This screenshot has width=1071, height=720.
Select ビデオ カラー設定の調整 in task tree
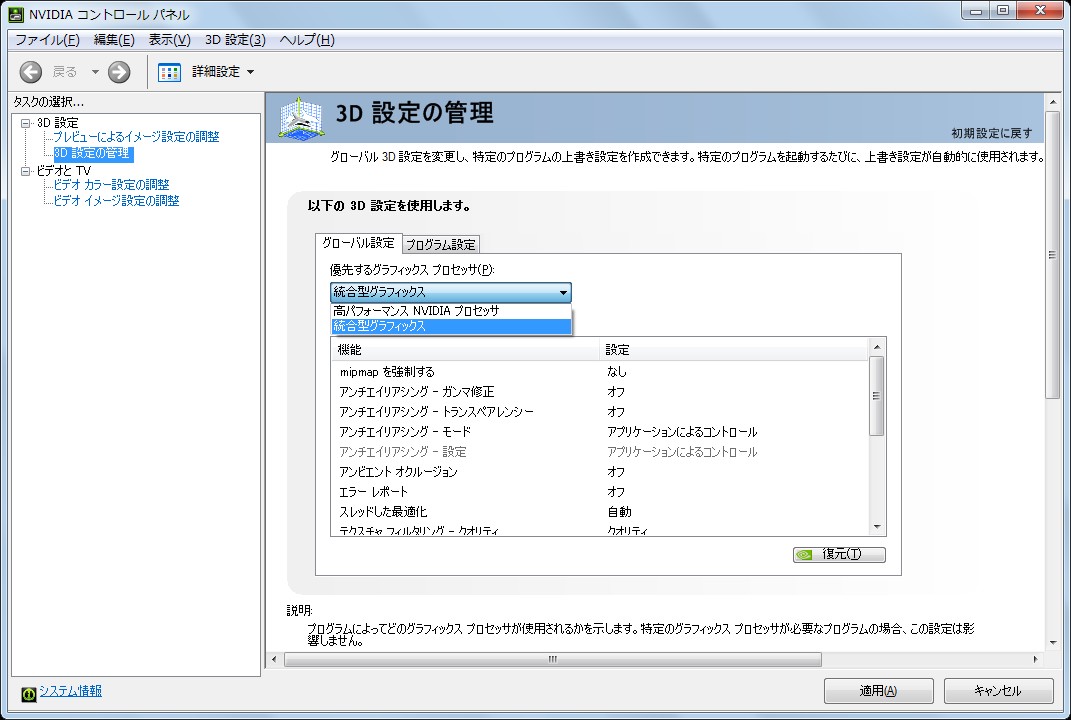111,184
